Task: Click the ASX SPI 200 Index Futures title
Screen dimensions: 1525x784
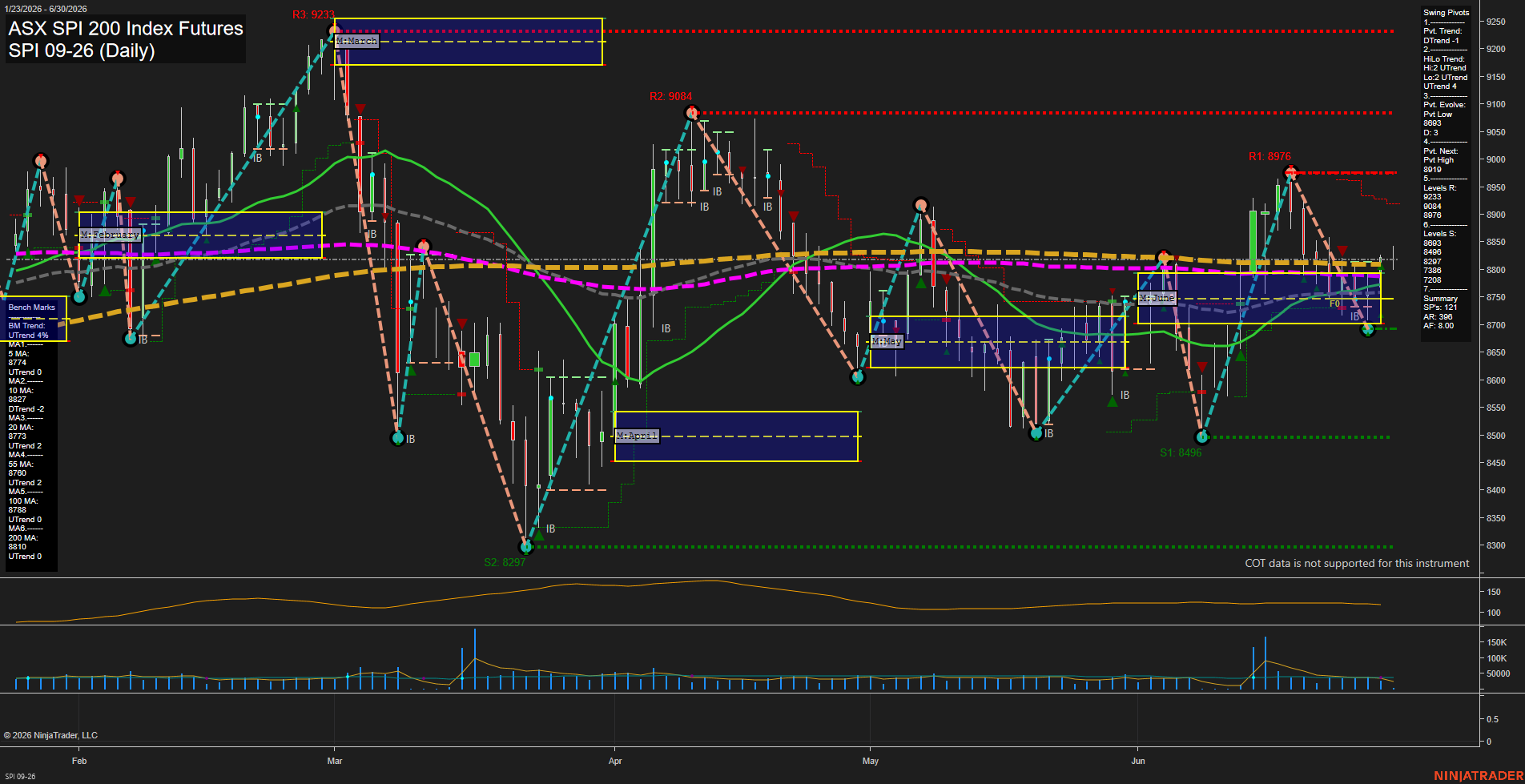Action: pyautogui.click(x=126, y=28)
